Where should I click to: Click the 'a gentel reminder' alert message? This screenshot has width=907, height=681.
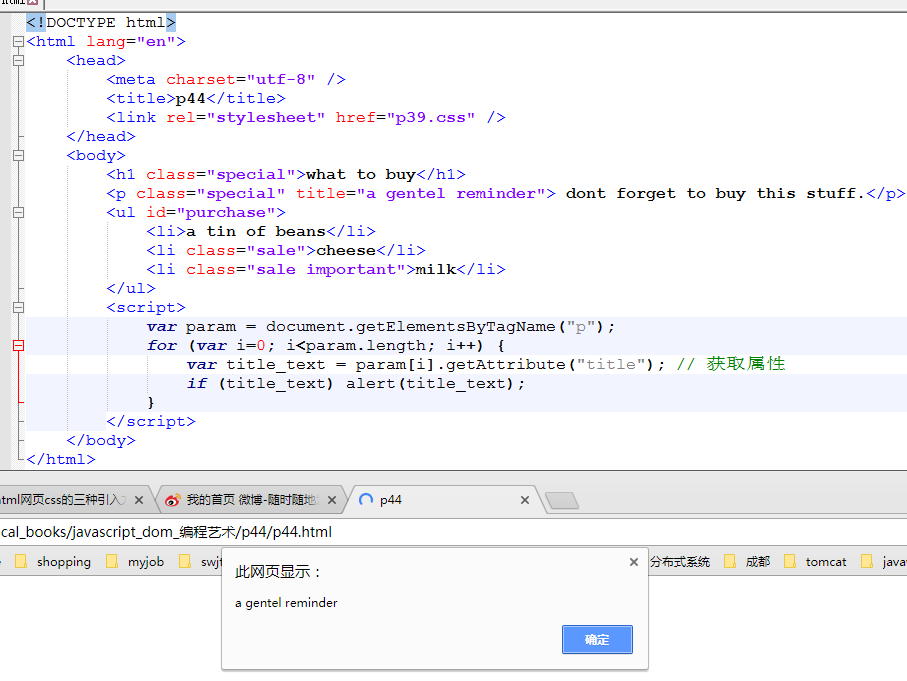pos(286,603)
